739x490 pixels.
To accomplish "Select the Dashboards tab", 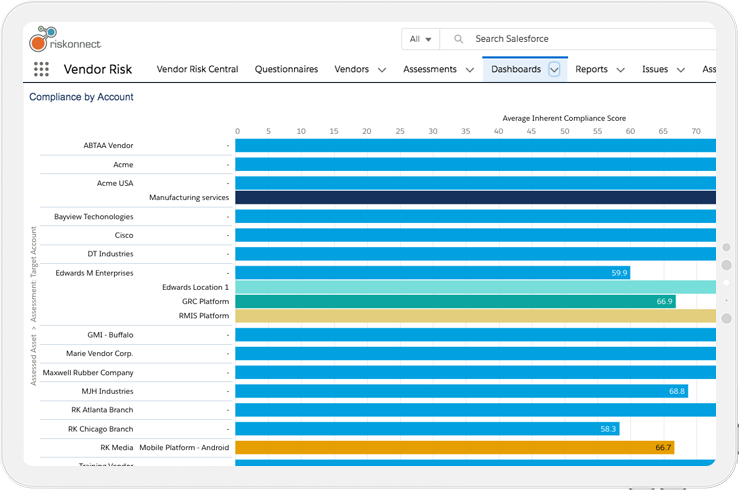I will 516,69.
